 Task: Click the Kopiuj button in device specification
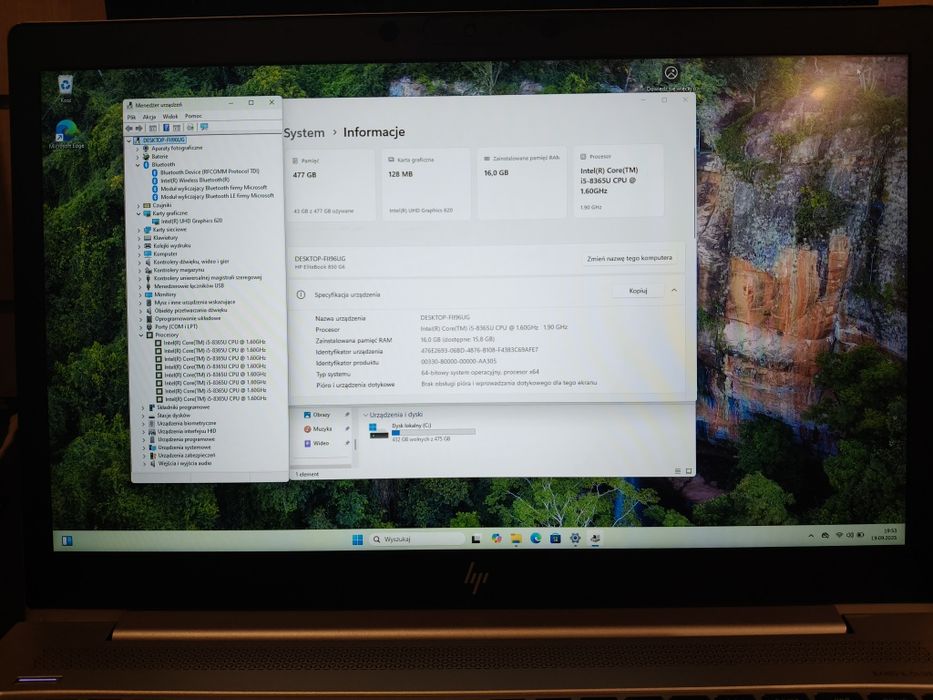tap(638, 291)
